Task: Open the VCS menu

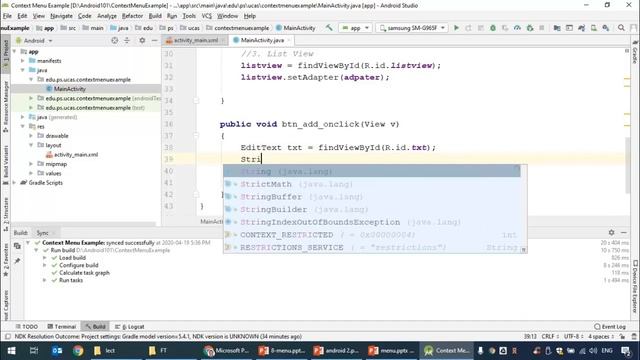Action: pyautogui.click(x=207, y=16)
